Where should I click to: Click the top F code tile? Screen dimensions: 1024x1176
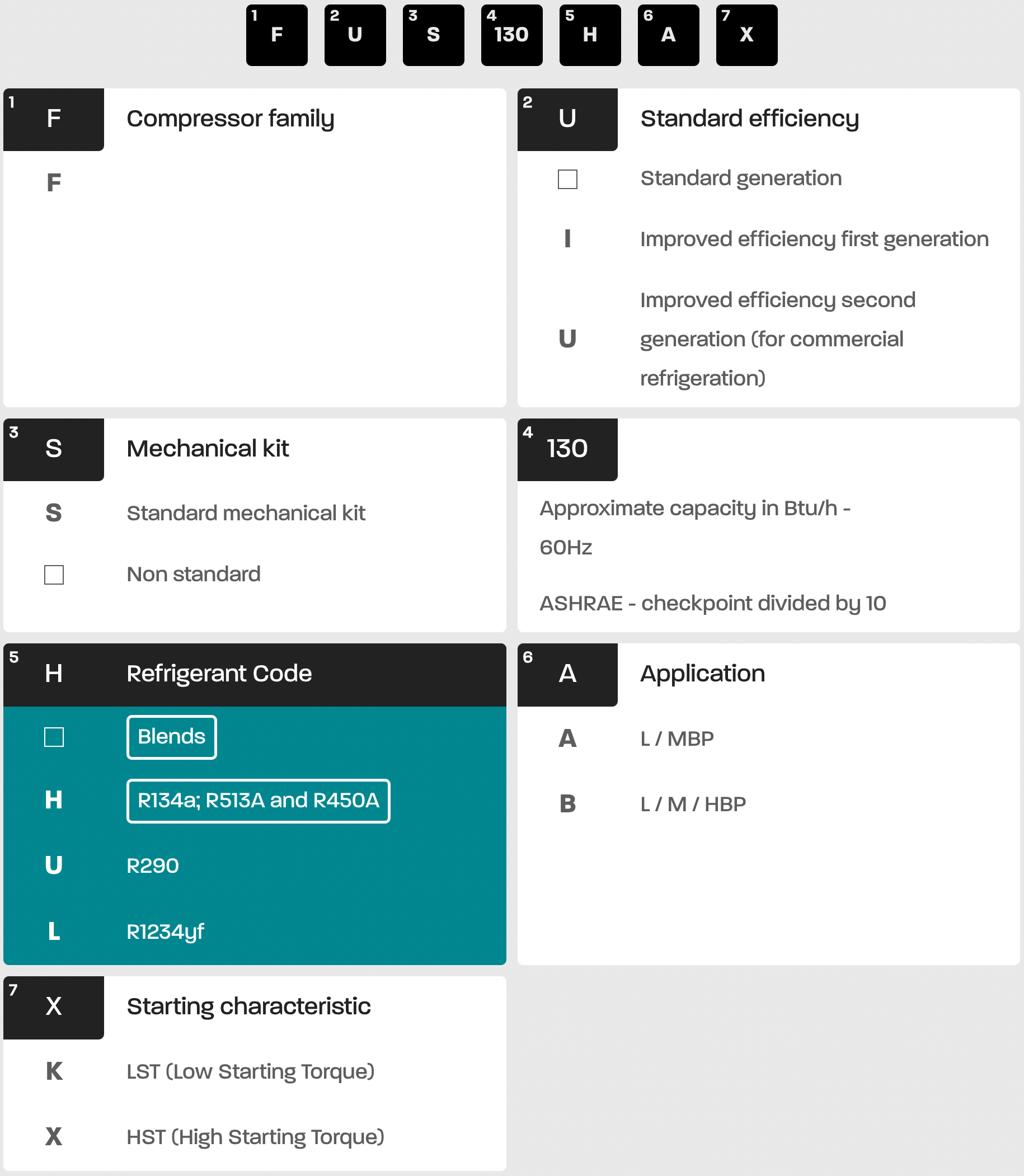276,35
